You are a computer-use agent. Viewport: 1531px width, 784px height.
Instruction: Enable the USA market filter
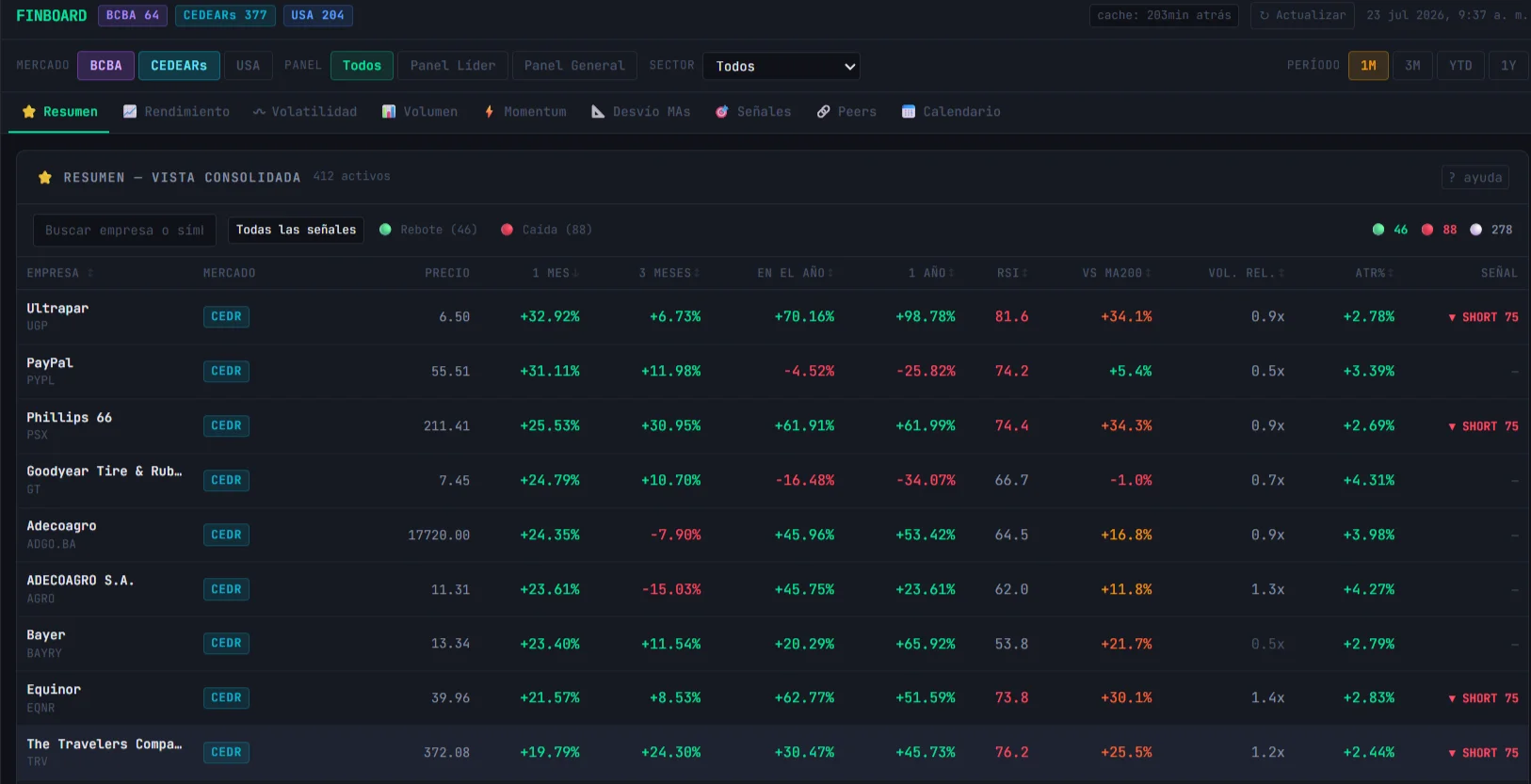click(248, 66)
